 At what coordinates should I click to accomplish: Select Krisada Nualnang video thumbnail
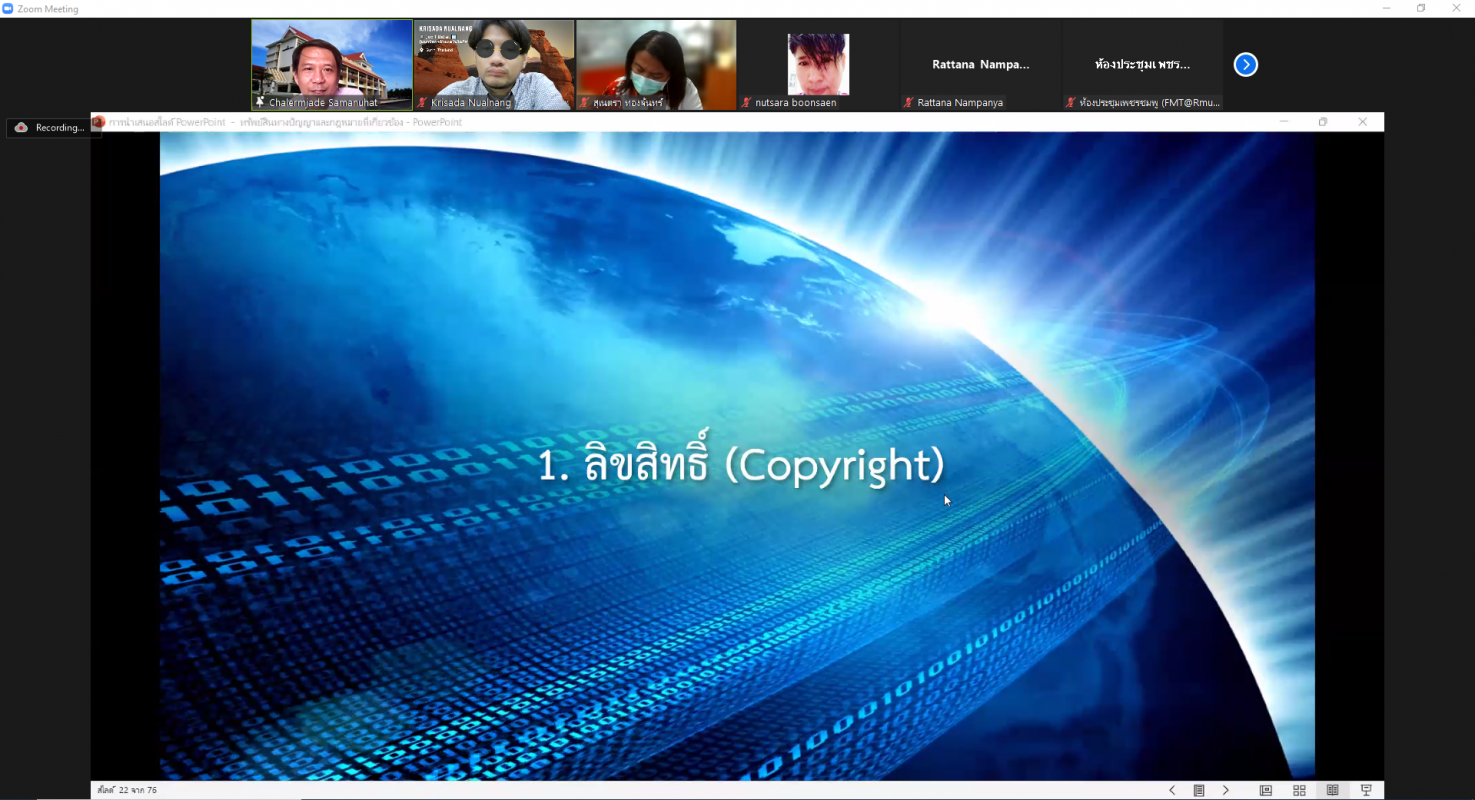click(x=494, y=65)
